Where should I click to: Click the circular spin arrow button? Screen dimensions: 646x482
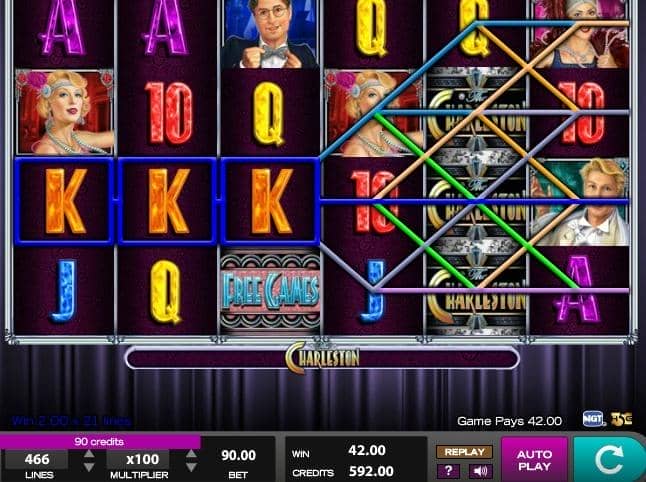[609, 459]
